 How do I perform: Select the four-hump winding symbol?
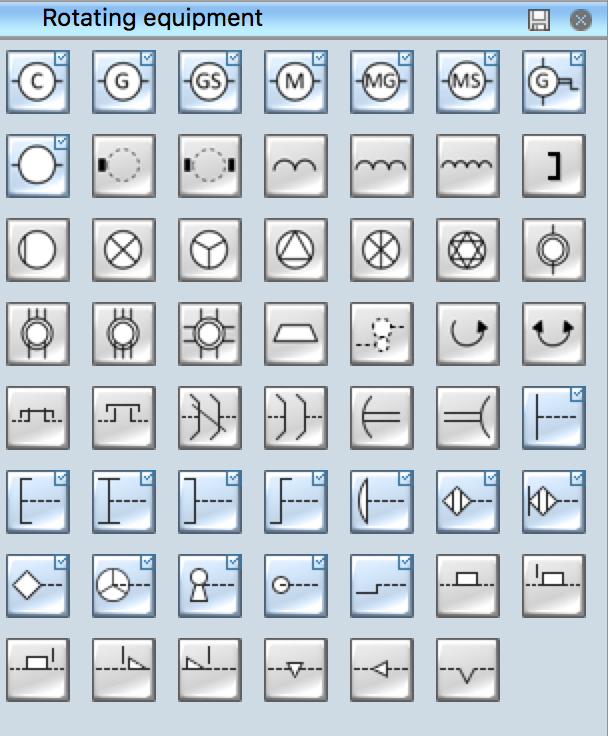pyautogui.click(x=468, y=166)
